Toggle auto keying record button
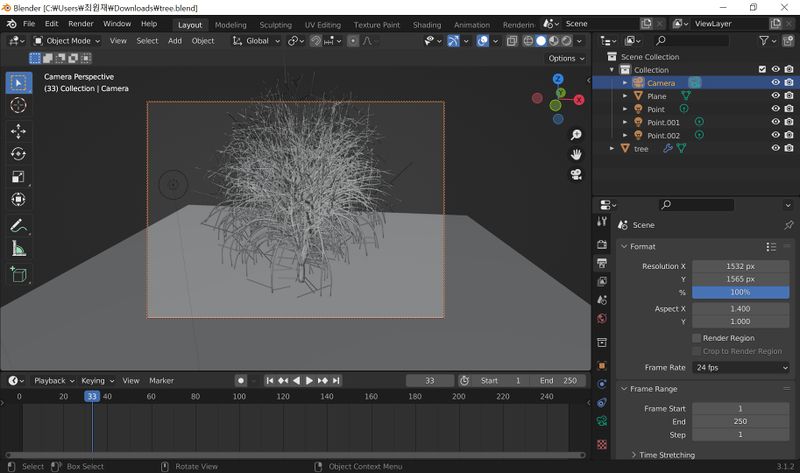This screenshot has height=473, width=800. click(241, 381)
